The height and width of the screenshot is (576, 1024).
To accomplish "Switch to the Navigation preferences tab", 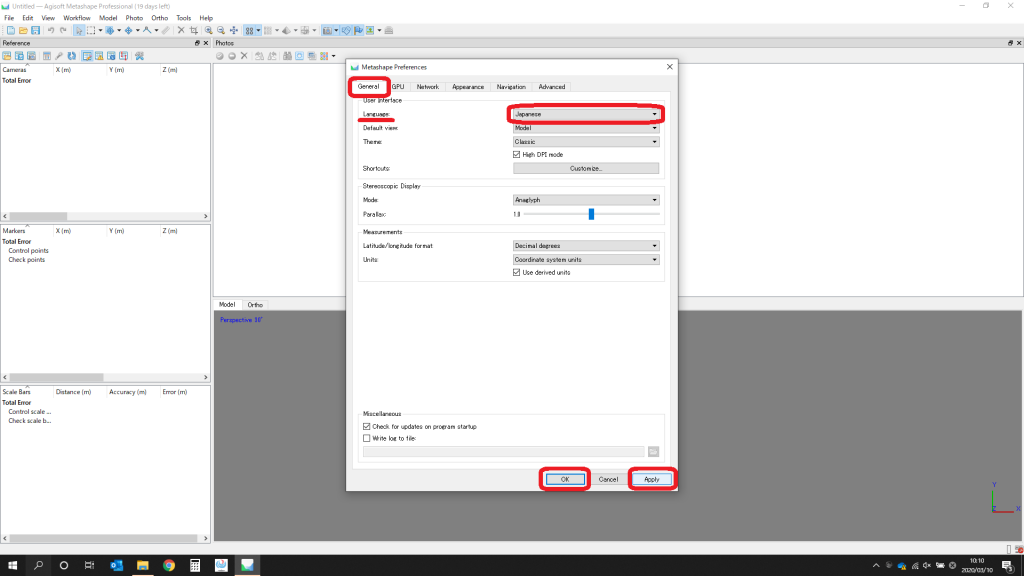I will 511,87.
